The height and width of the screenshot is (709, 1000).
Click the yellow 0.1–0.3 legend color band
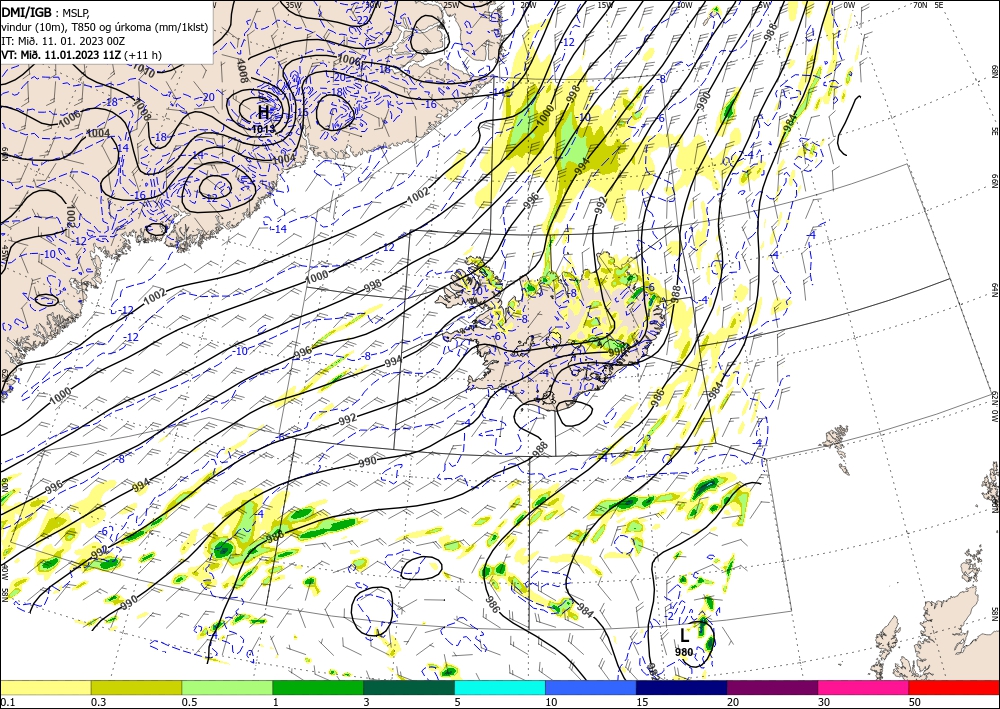click(x=45, y=687)
